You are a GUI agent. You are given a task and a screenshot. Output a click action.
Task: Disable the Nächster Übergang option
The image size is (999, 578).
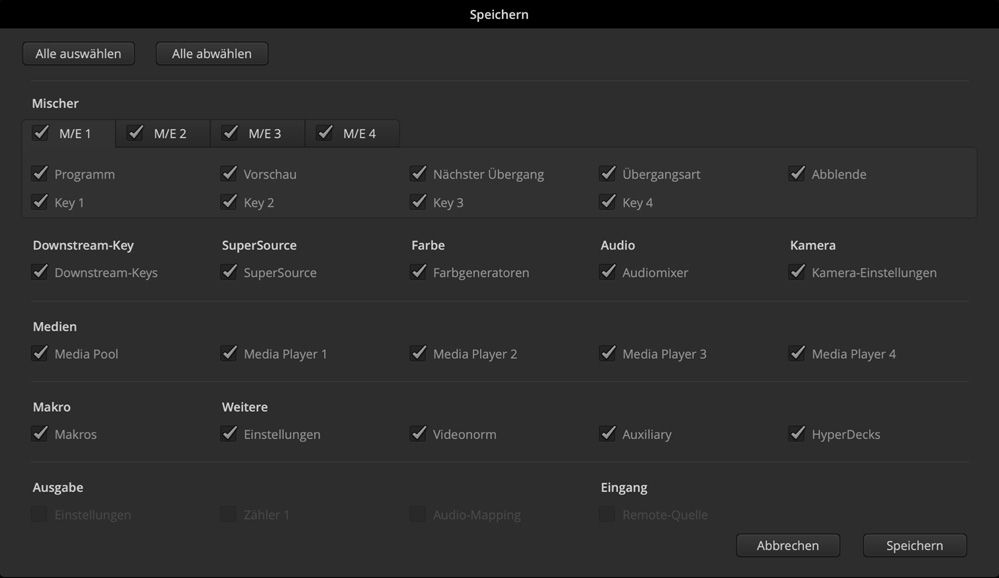pyautogui.click(x=418, y=173)
